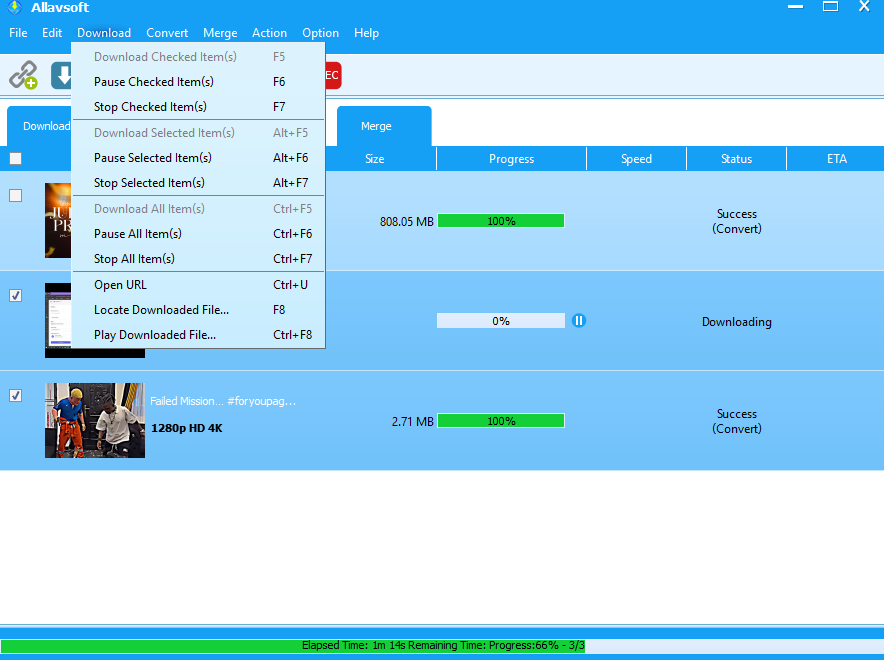Image resolution: width=884 pixels, height=660 pixels.
Task: Uncheck the second download item's checkbox
Action: coord(15,296)
